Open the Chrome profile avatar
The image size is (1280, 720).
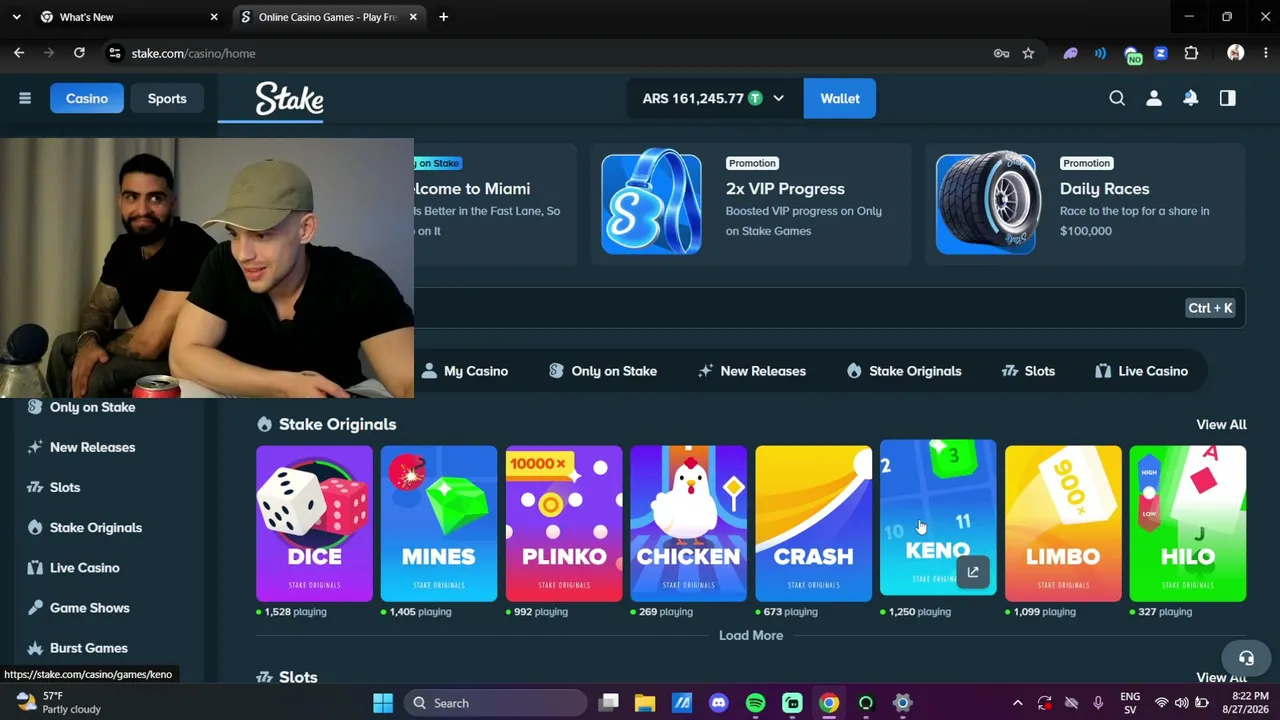(1235, 53)
